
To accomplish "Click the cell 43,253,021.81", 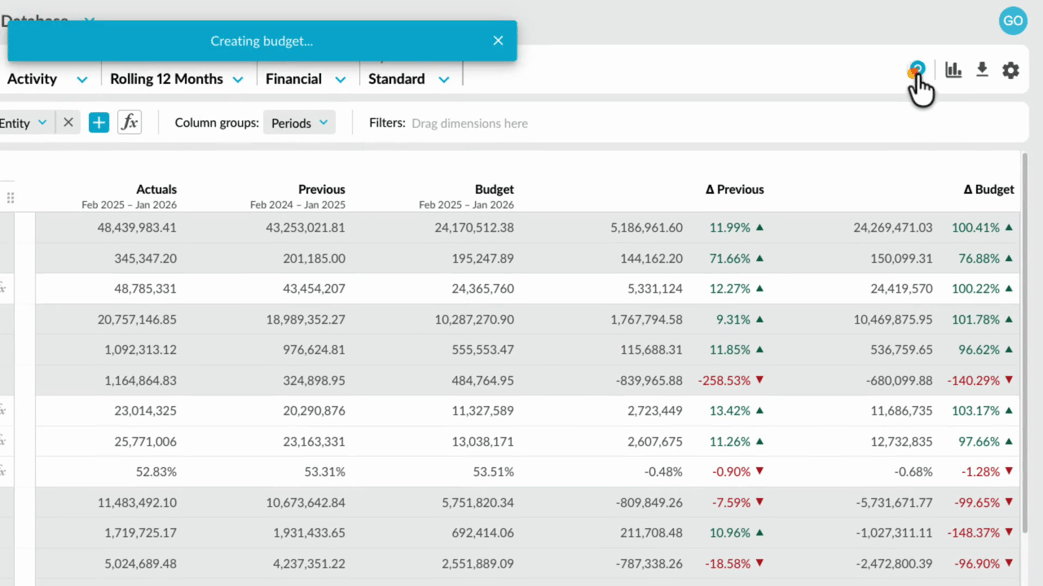I will click(x=305, y=227).
